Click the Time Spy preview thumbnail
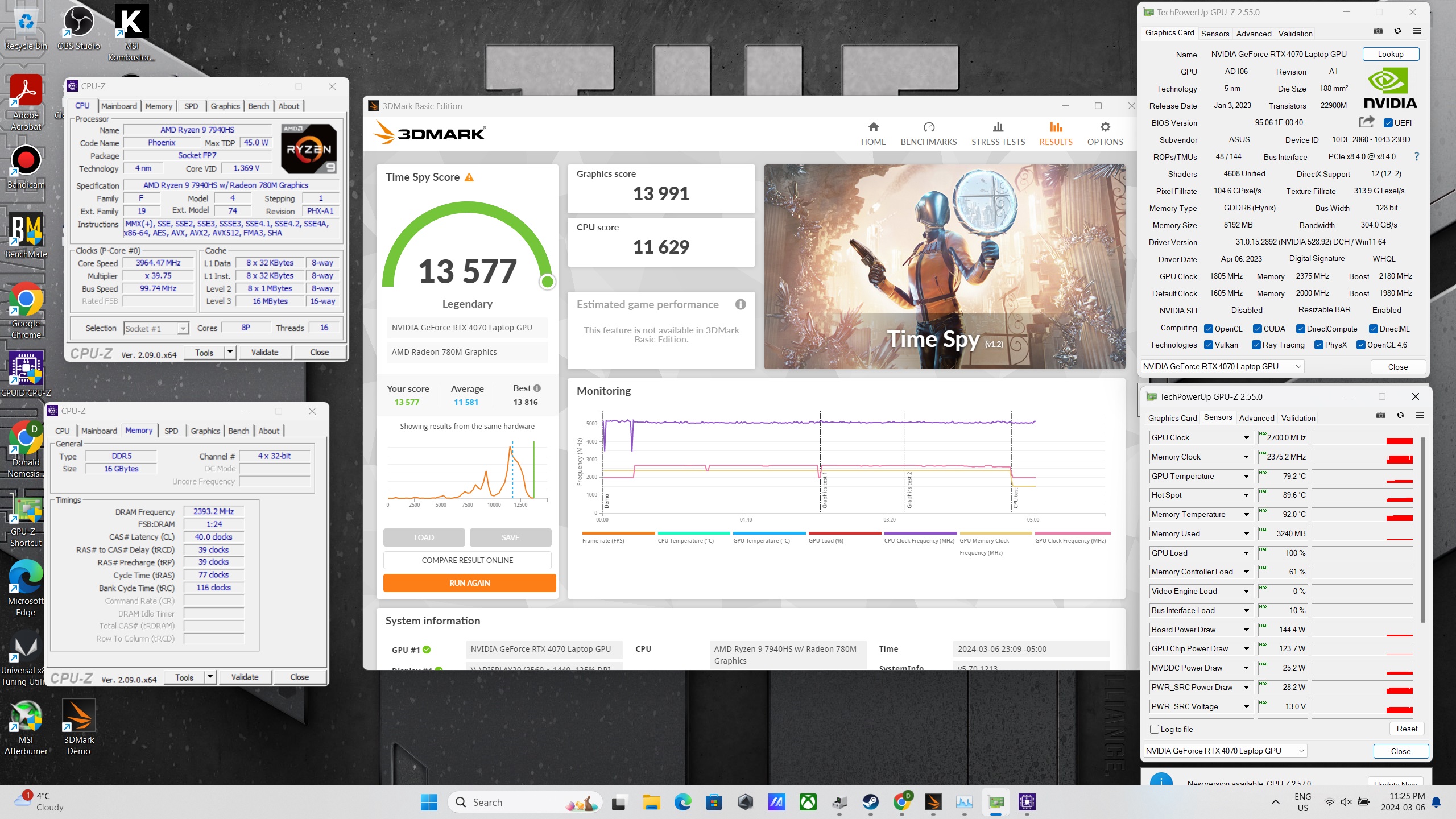Viewport: 1456px width, 819px height. point(944,267)
